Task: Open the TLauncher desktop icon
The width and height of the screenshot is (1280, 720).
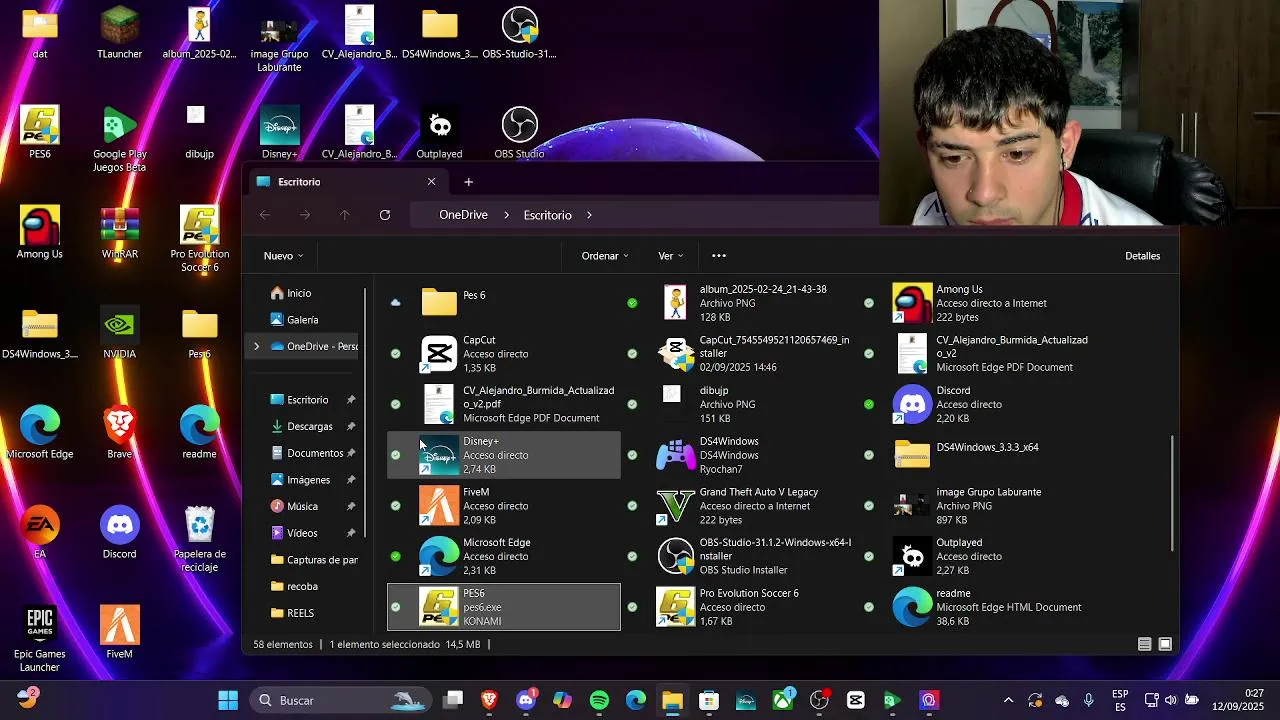Action: [119, 33]
